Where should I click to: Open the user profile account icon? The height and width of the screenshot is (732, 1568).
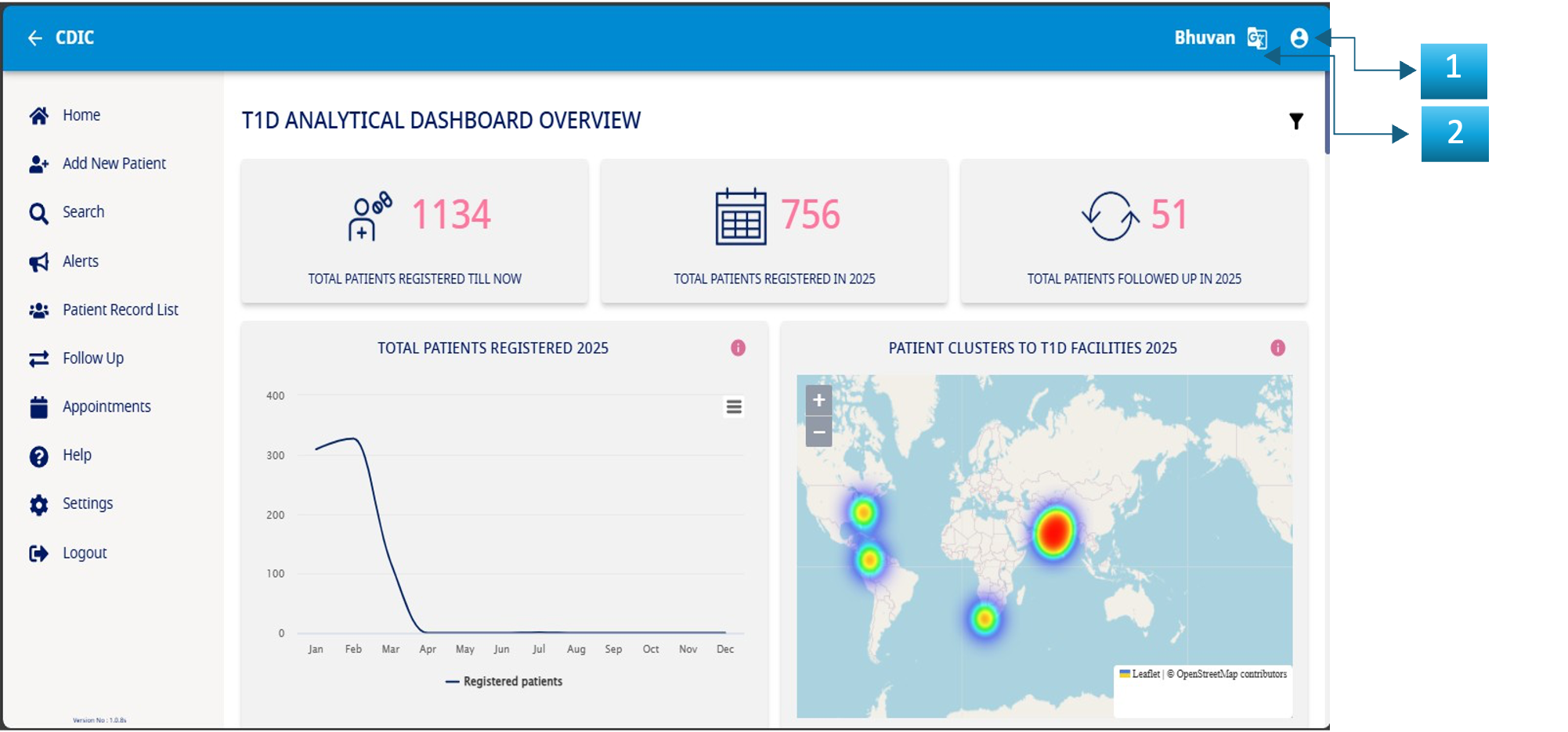[x=1299, y=38]
